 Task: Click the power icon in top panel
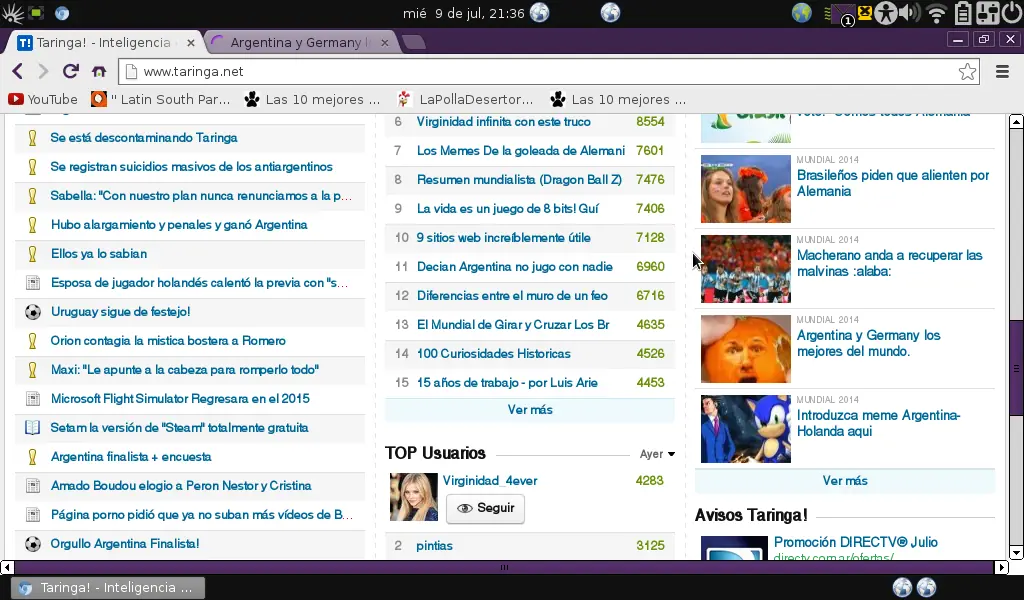tap(1011, 12)
